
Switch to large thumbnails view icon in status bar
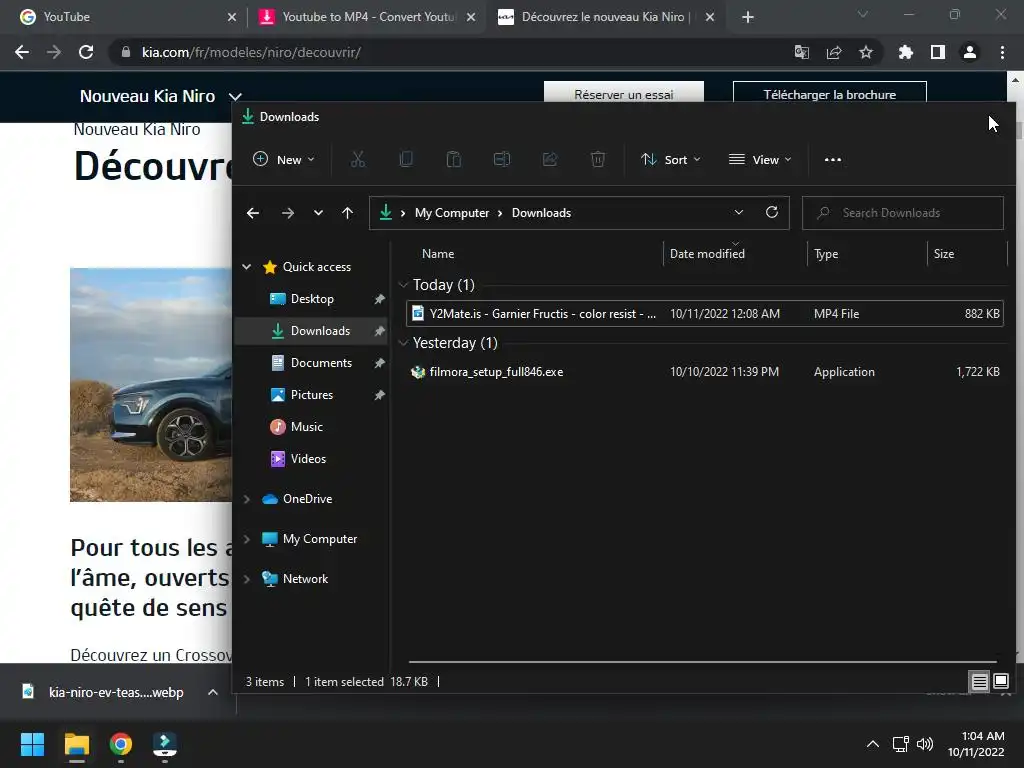point(1001,682)
